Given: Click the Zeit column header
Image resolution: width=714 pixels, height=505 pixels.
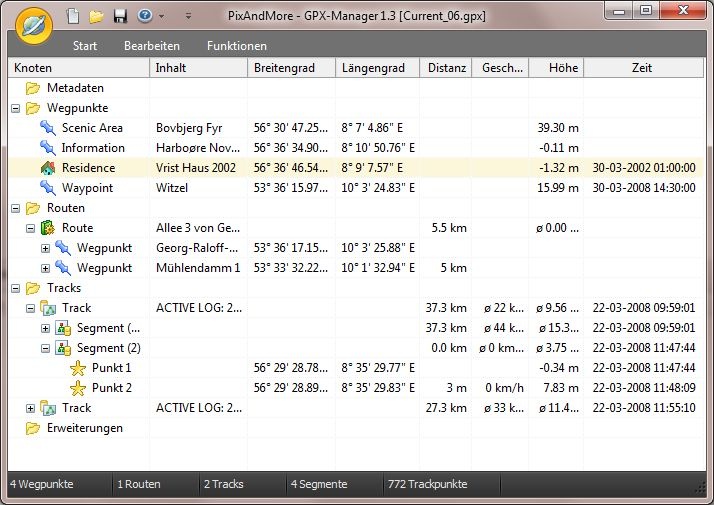Looking at the screenshot, I should (x=642, y=68).
